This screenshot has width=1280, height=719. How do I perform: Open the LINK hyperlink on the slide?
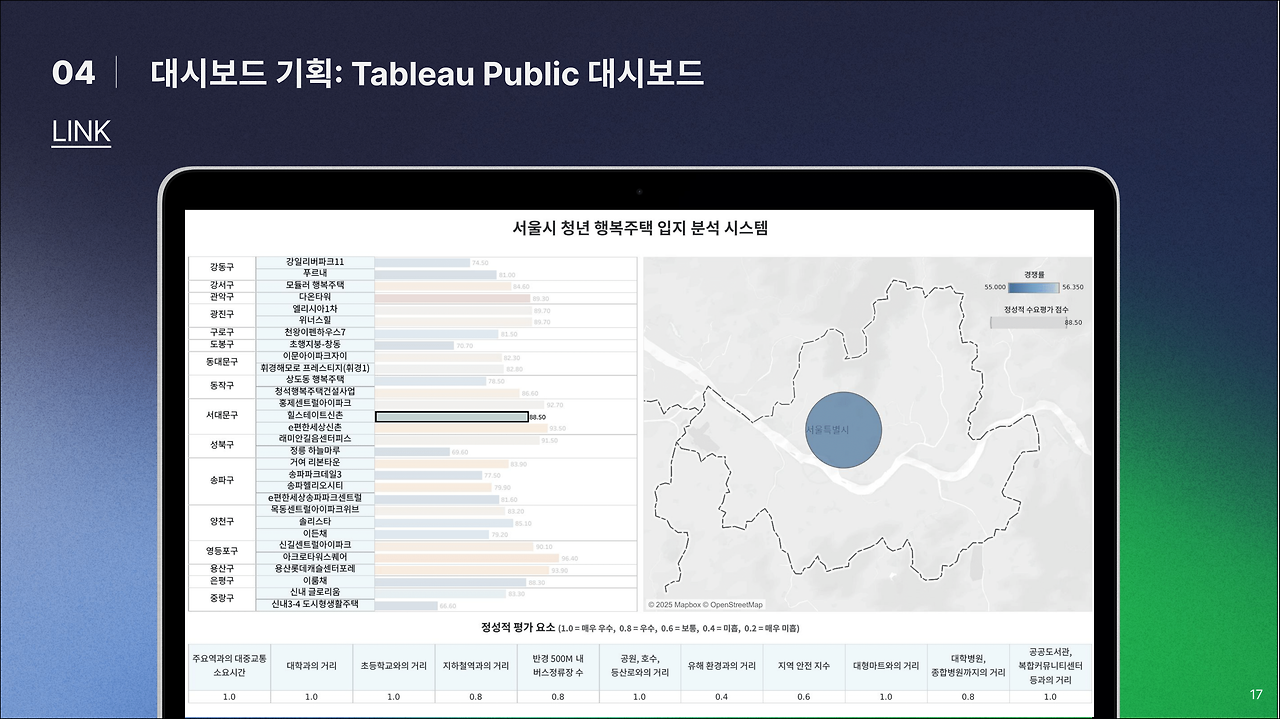pyautogui.click(x=80, y=130)
